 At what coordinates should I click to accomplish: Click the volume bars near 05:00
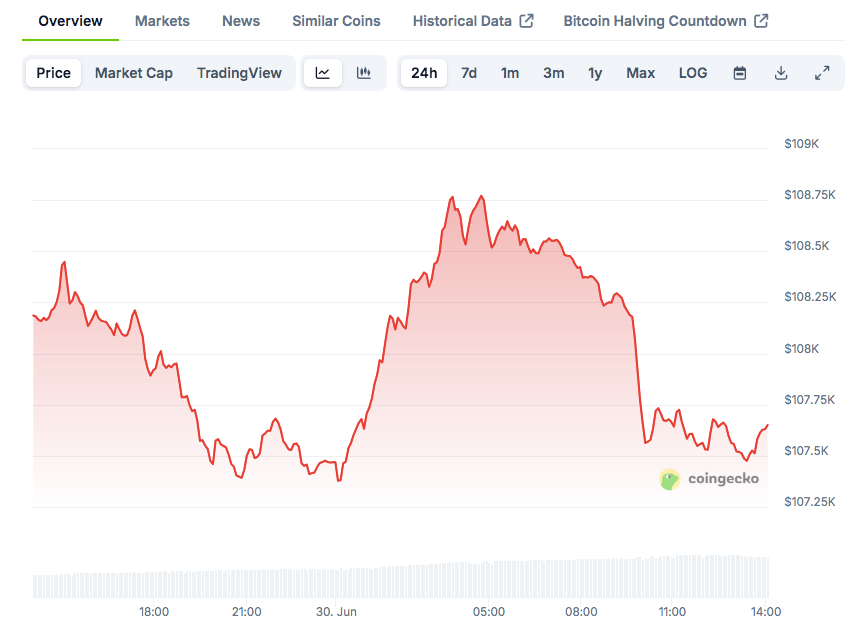(489, 581)
